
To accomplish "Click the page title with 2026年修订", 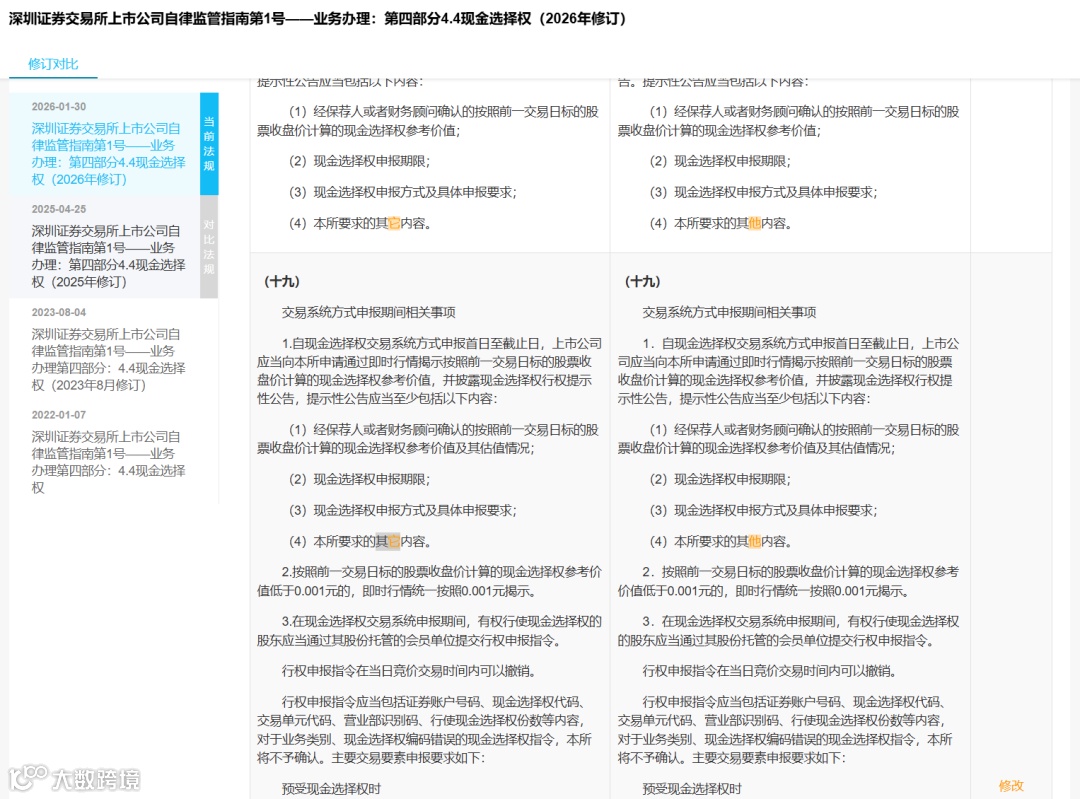I will pyautogui.click(x=318, y=19).
